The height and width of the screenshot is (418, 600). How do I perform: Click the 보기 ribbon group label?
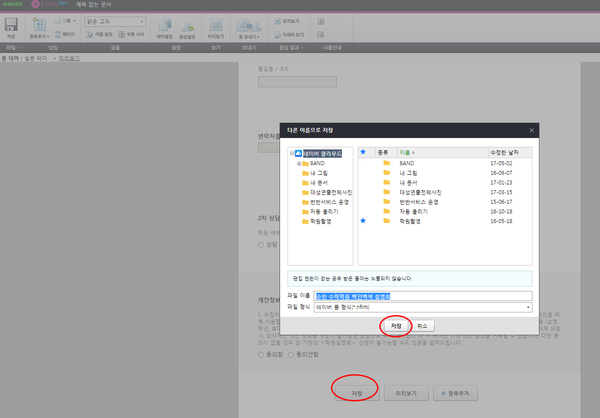[216, 48]
